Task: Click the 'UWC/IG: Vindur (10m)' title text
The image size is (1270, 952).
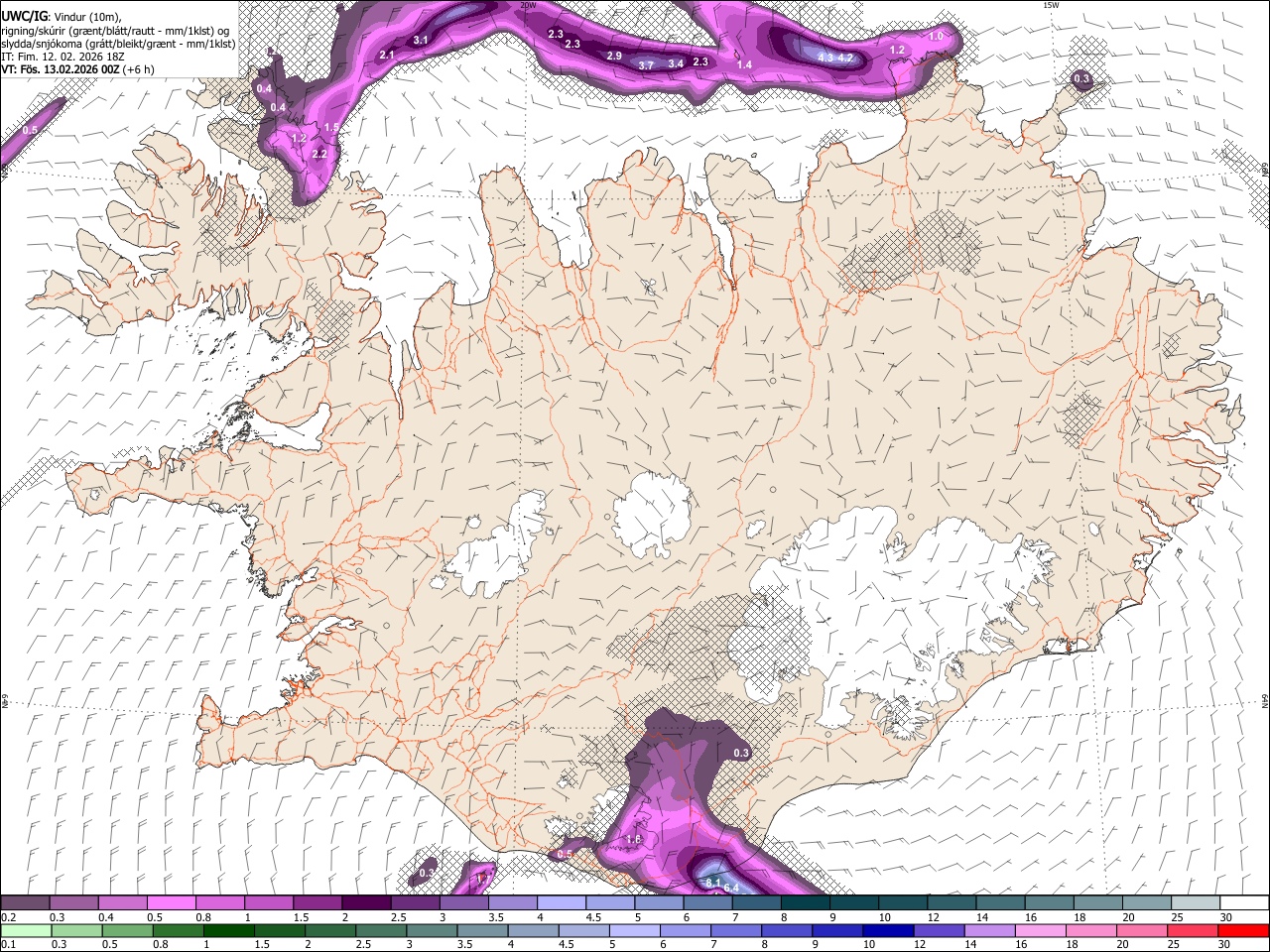Action: click(x=62, y=16)
